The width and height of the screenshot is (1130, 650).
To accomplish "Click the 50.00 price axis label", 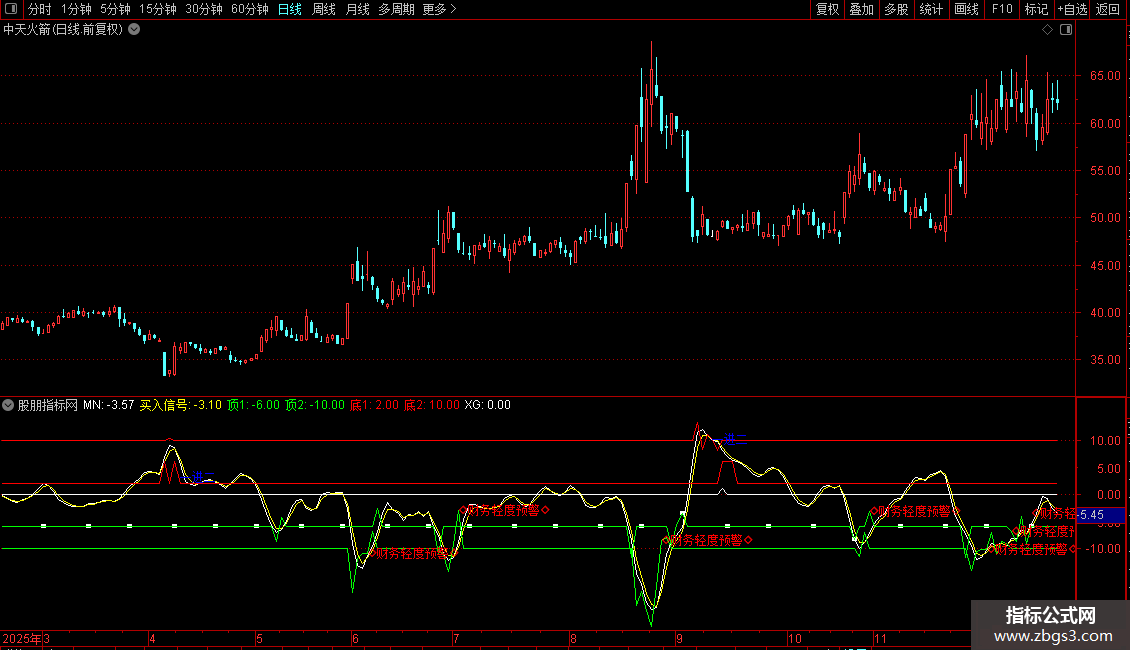I will tap(1105, 218).
